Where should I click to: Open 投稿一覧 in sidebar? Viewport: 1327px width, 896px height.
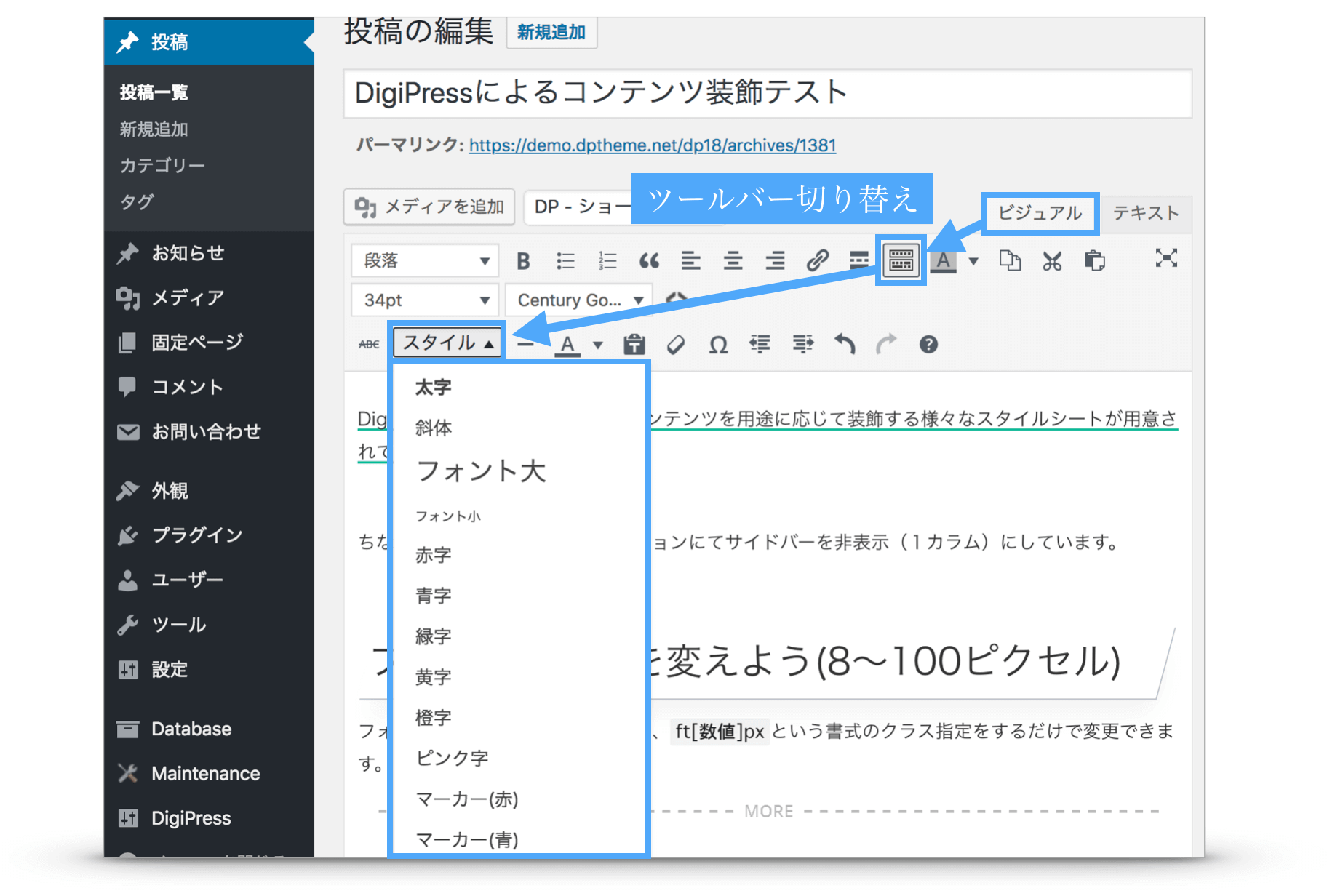(154, 92)
